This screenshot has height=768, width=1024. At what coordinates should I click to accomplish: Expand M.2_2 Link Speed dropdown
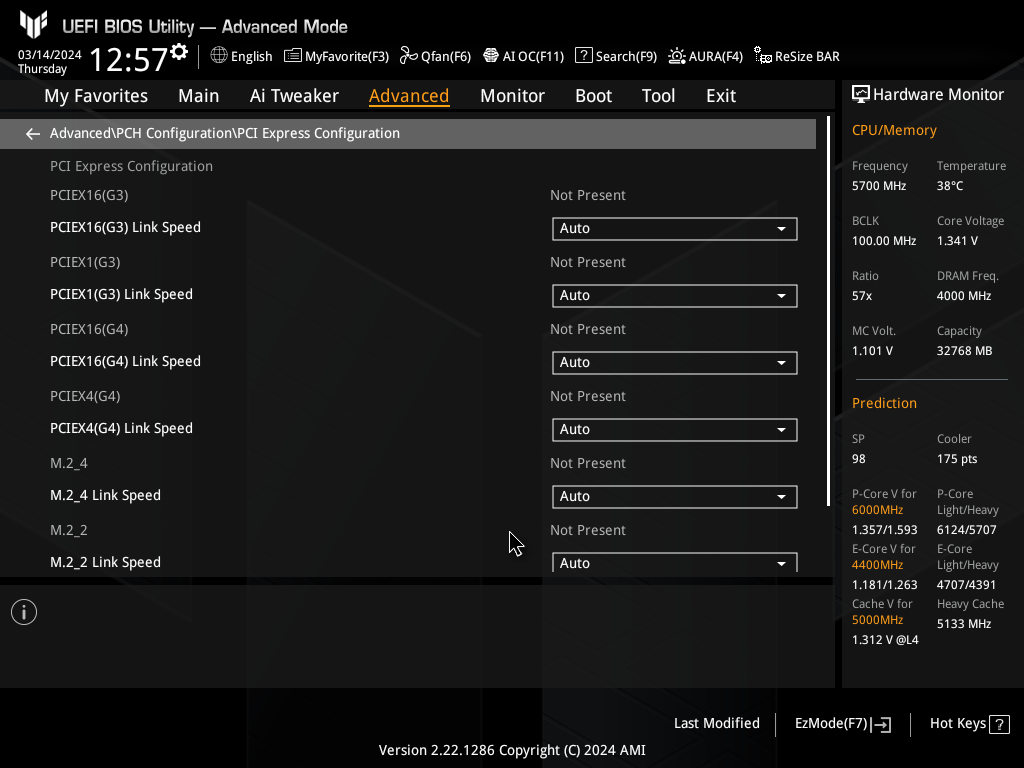pyautogui.click(x=675, y=563)
